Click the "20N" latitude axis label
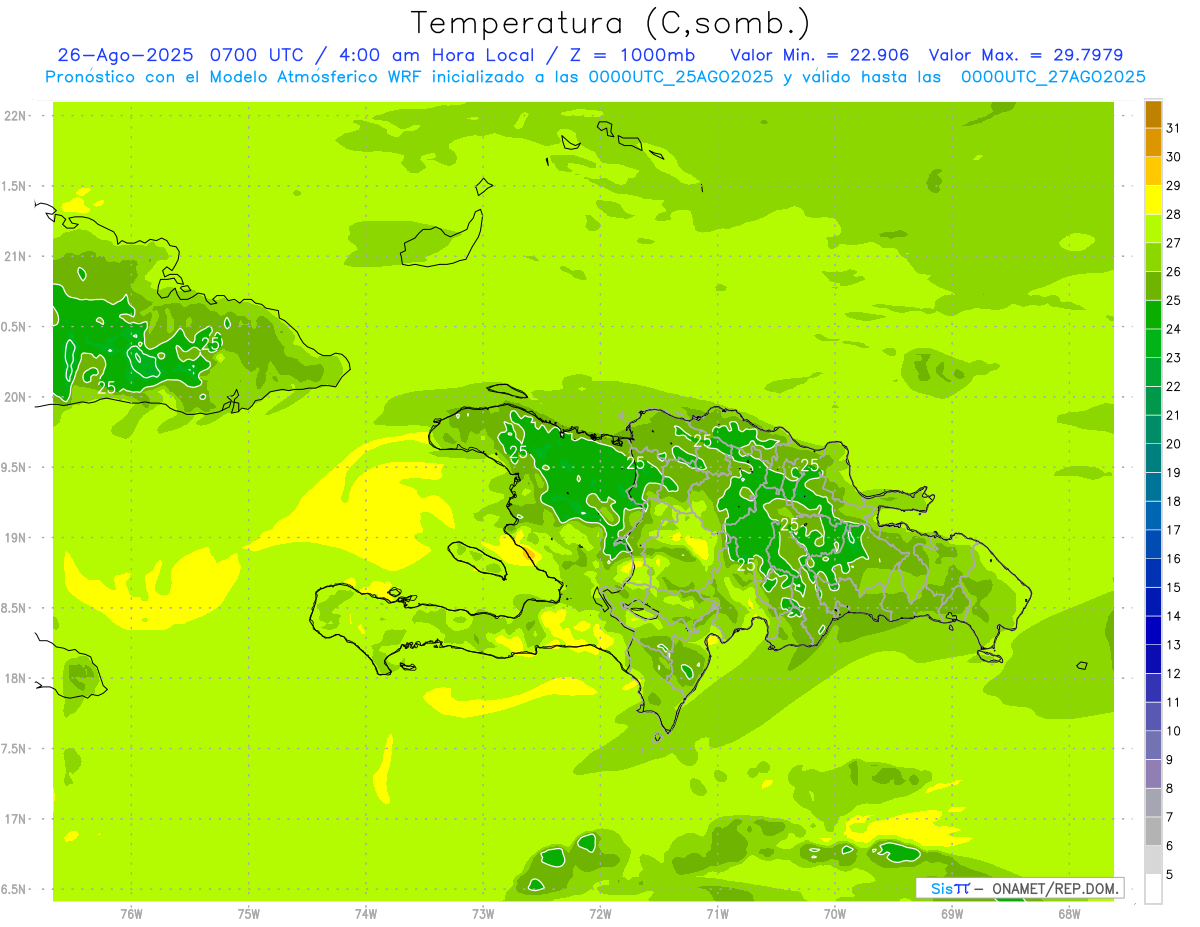Image resolution: width=1200 pixels, height=927 pixels. point(14,397)
